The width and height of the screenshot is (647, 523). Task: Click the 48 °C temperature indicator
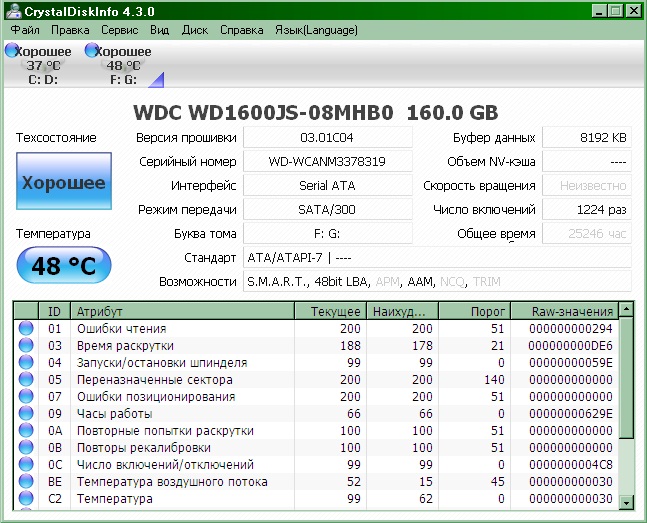(64, 265)
